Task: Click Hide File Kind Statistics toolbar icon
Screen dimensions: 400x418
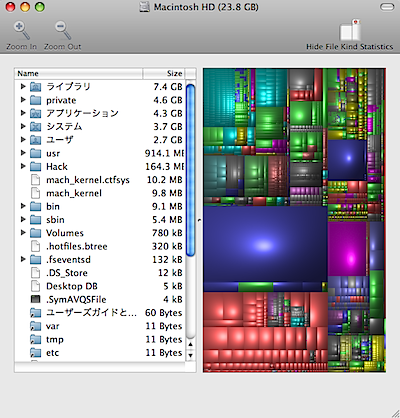Action: point(350,30)
